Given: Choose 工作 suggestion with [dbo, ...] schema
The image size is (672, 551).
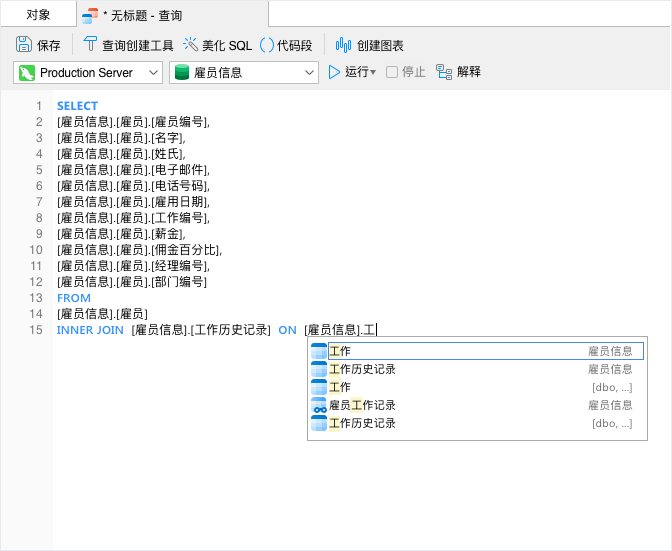Looking at the screenshot, I should pyautogui.click(x=477, y=387).
